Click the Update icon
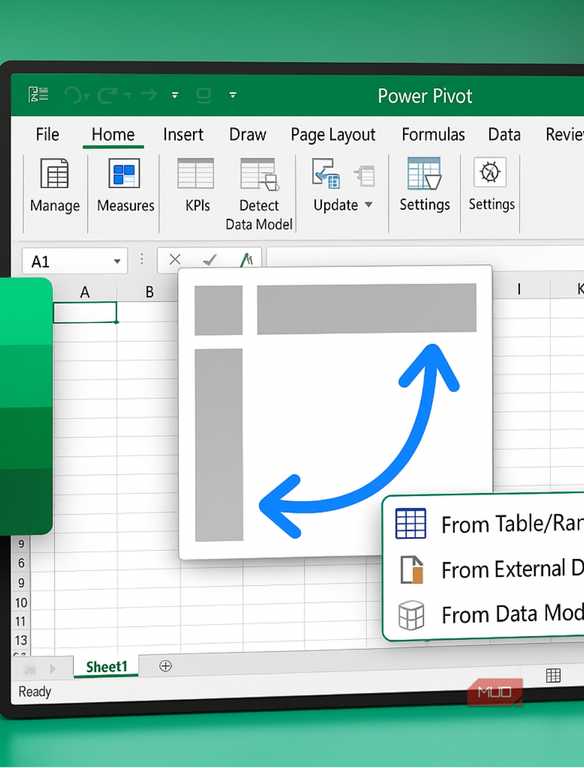Viewport: 584px width, 768px height. (326, 173)
